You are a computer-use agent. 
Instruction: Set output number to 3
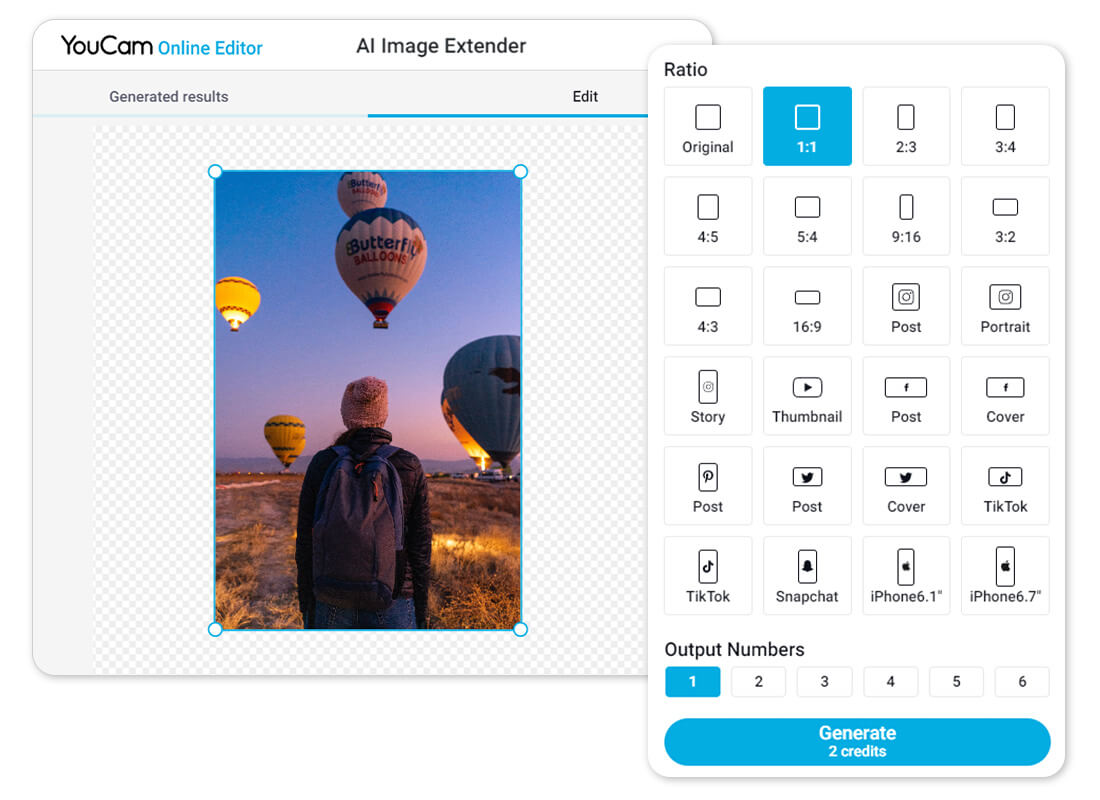(x=824, y=681)
